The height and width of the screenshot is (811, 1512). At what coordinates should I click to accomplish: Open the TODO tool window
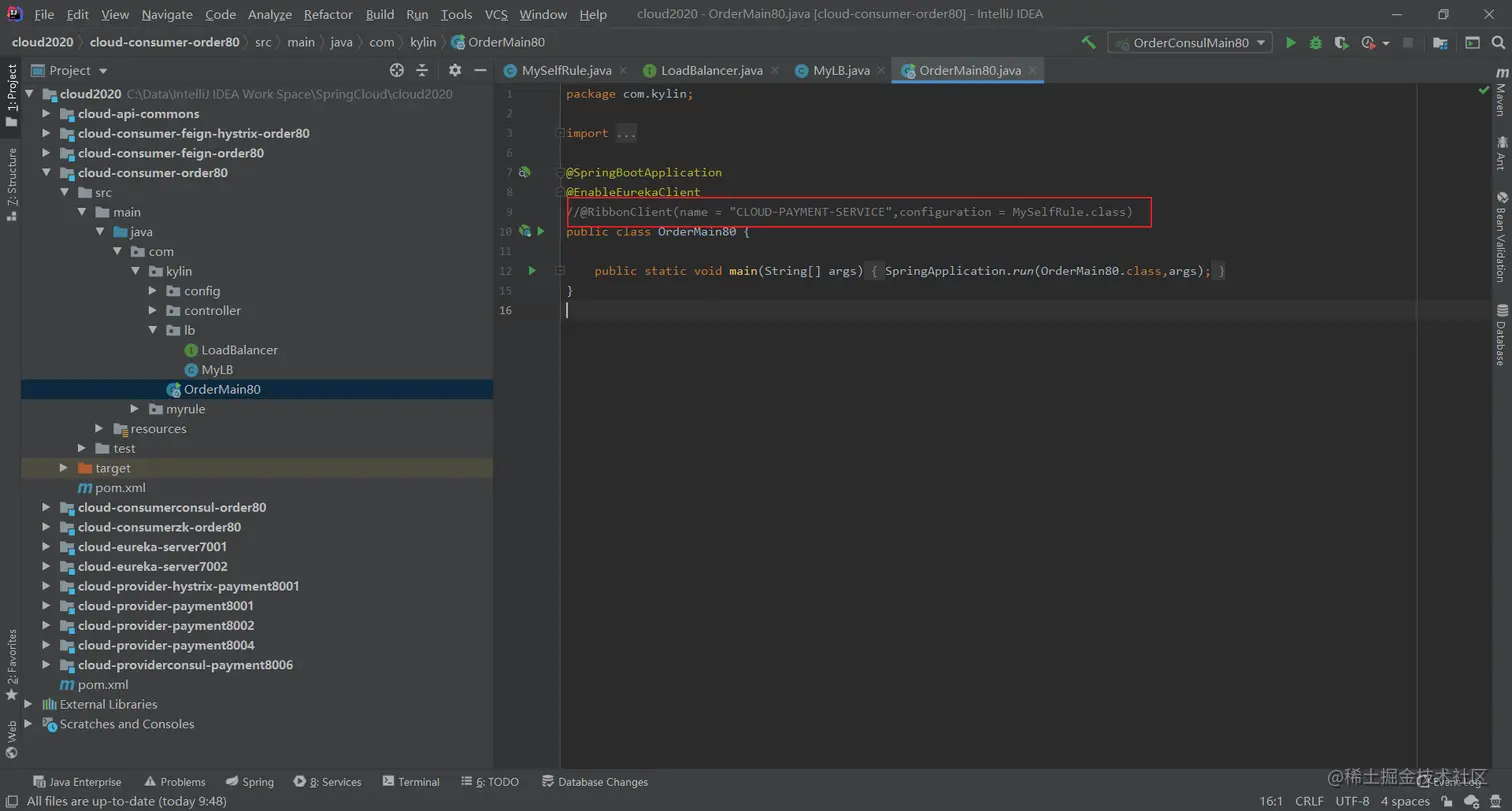(x=490, y=782)
